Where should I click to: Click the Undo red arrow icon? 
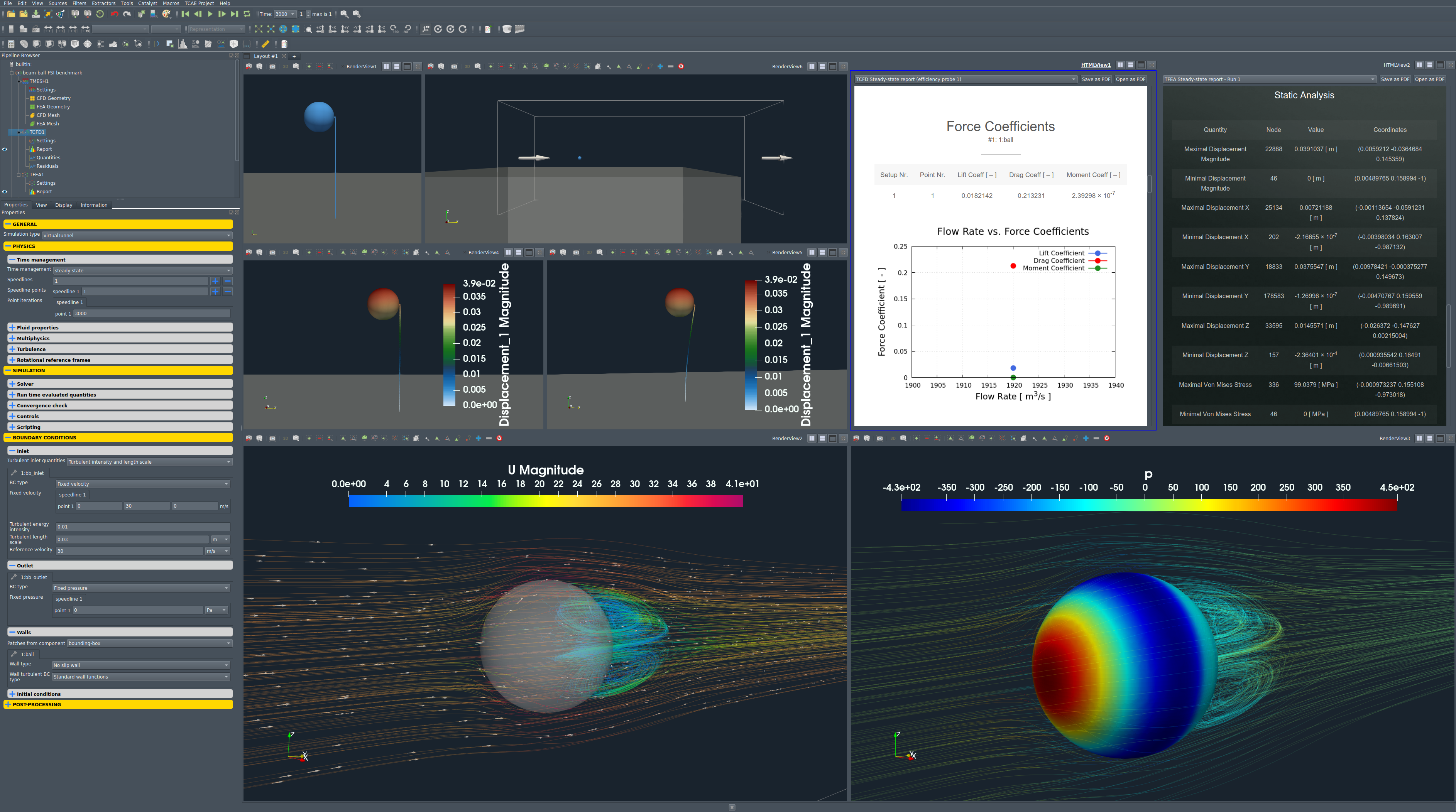click(x=114, y=14)
